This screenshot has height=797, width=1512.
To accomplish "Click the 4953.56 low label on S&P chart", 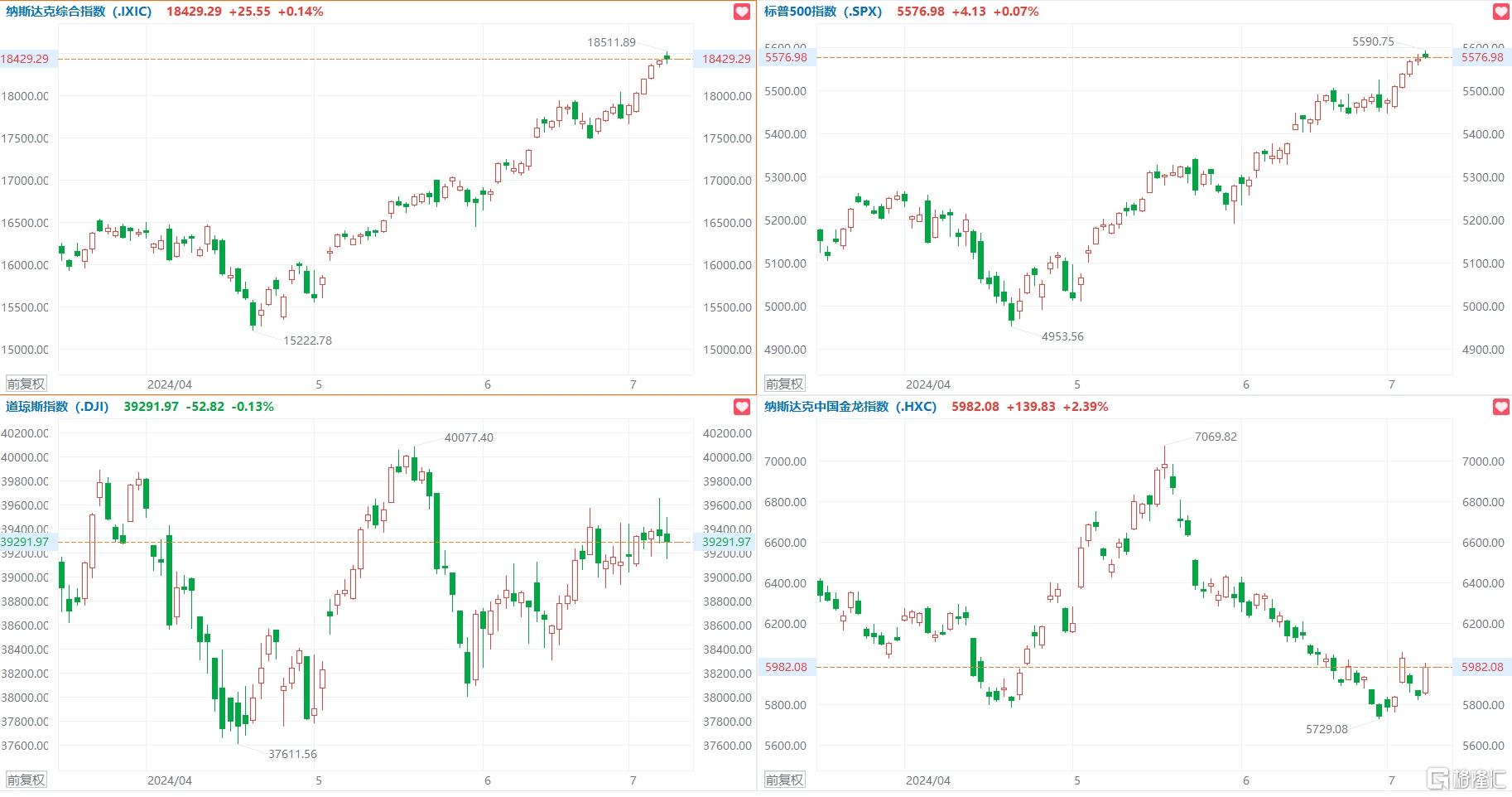I will tap(1062, 336).
